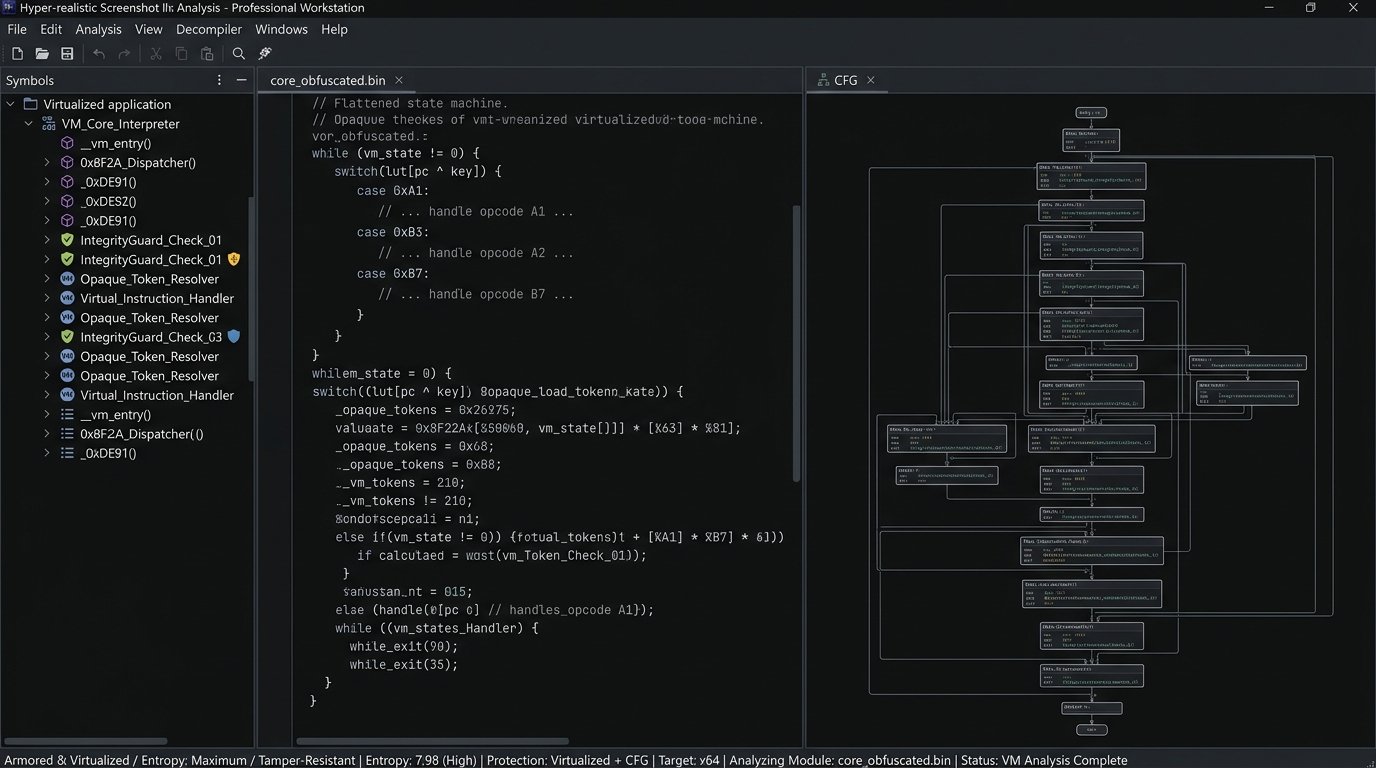
Task: Close the CFG tab
Action: 870,80
